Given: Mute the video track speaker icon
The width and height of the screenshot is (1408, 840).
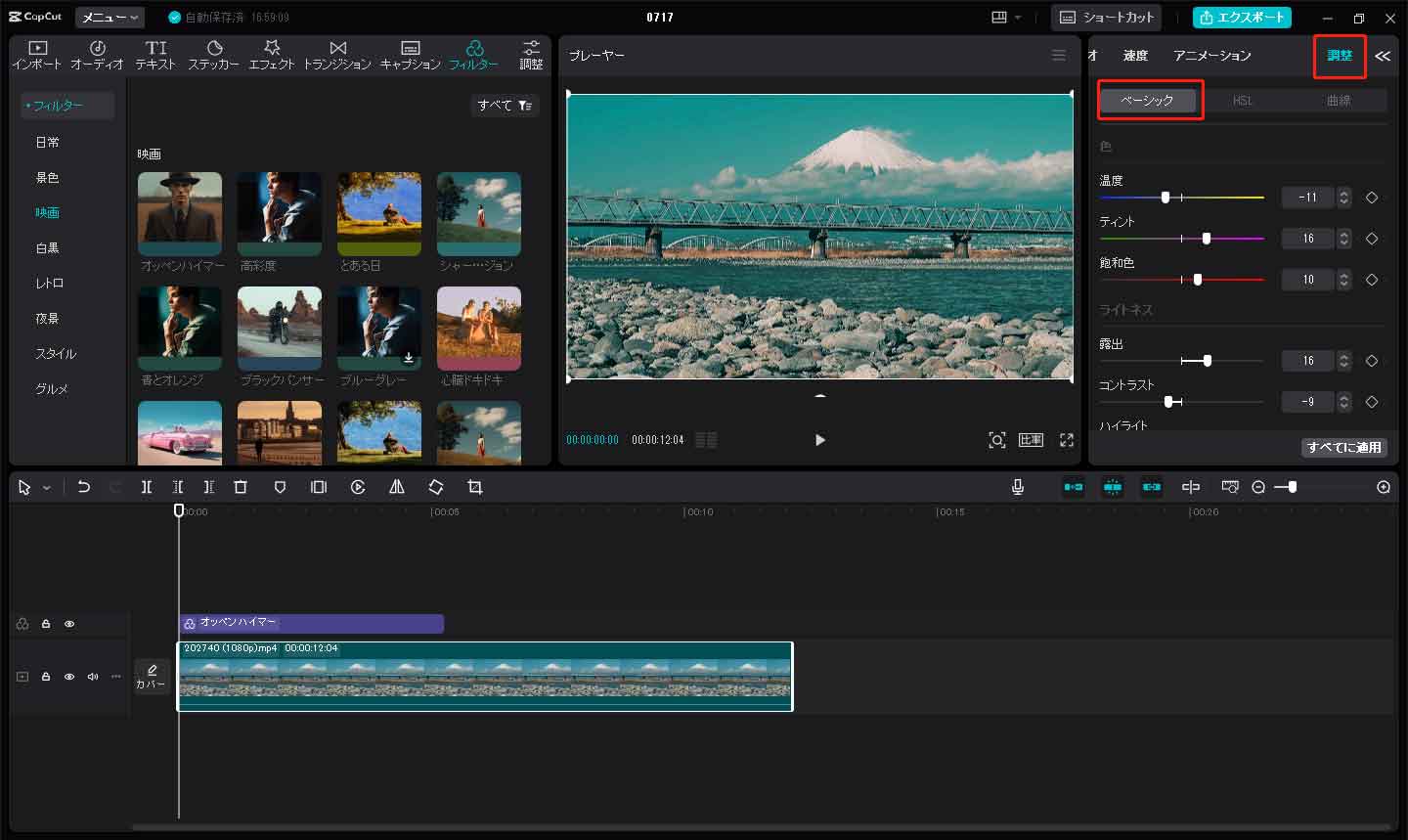Looking at the screenshot, I should (x=93, y=677).
